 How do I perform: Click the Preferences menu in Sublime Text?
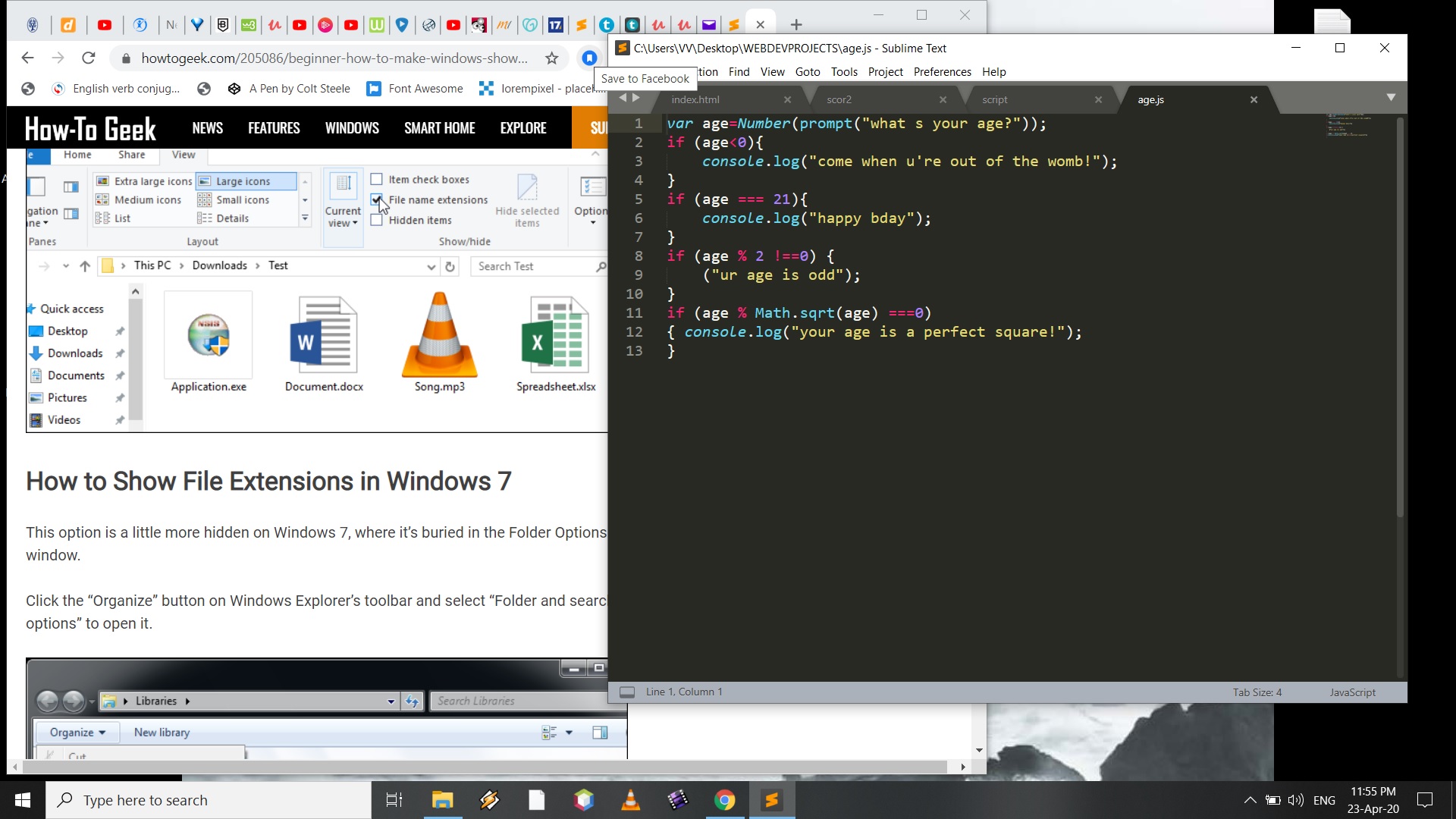[942, 71]
